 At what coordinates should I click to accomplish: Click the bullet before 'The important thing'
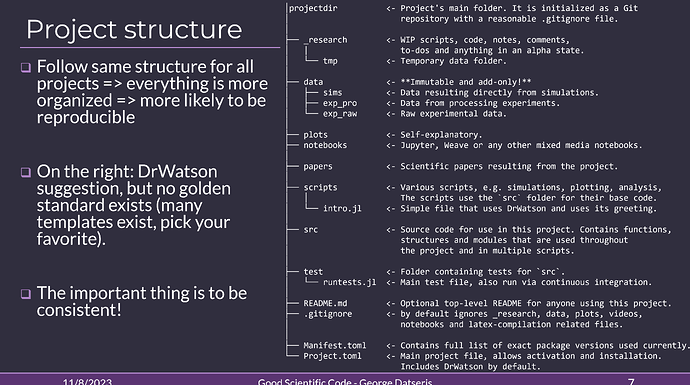26,294
